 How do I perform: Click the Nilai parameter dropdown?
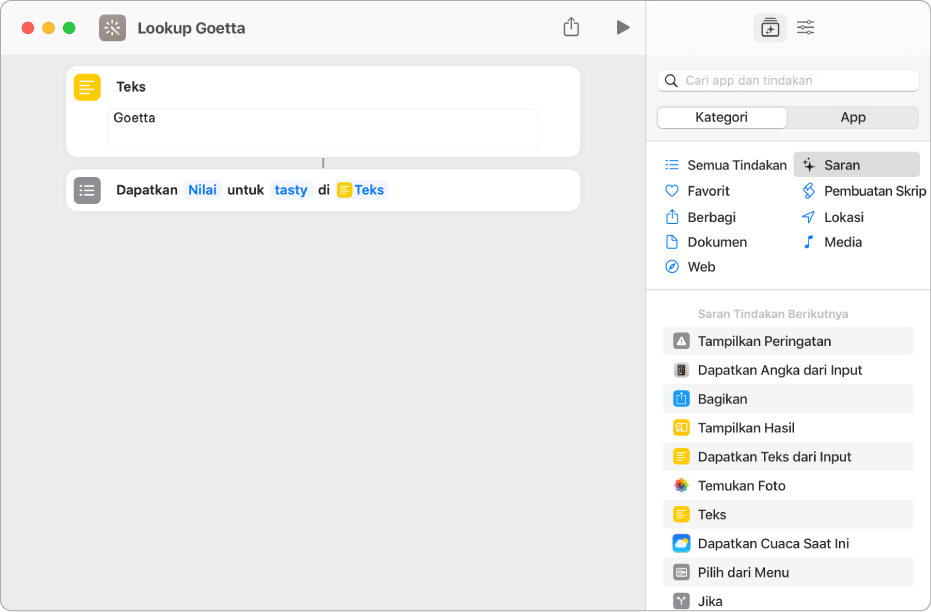(x=202, y=190)
